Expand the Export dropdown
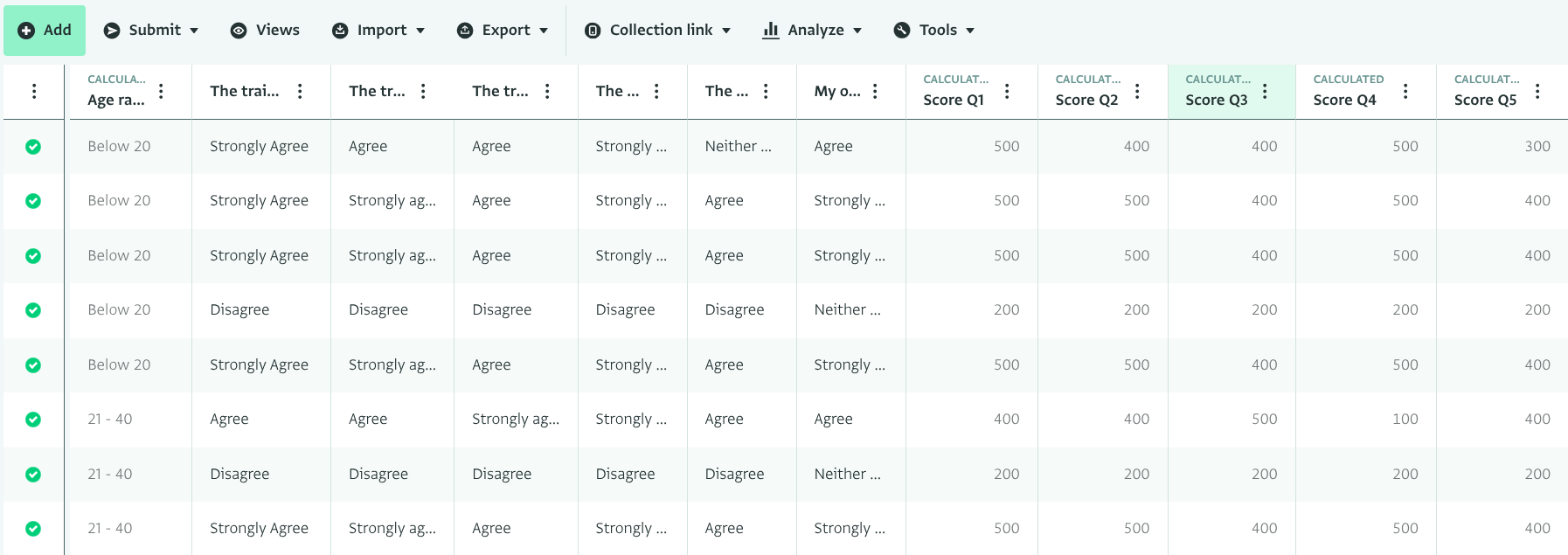Screen dimensions: 1568x555 (503, 31)
